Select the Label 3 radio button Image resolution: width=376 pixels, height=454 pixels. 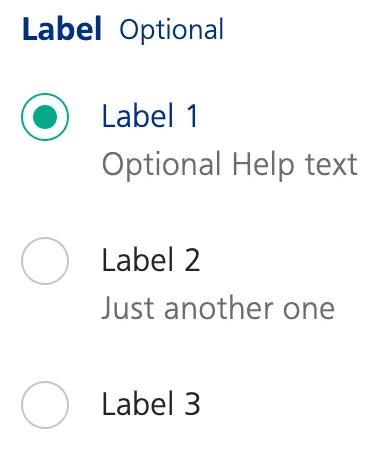pos(45,405)
